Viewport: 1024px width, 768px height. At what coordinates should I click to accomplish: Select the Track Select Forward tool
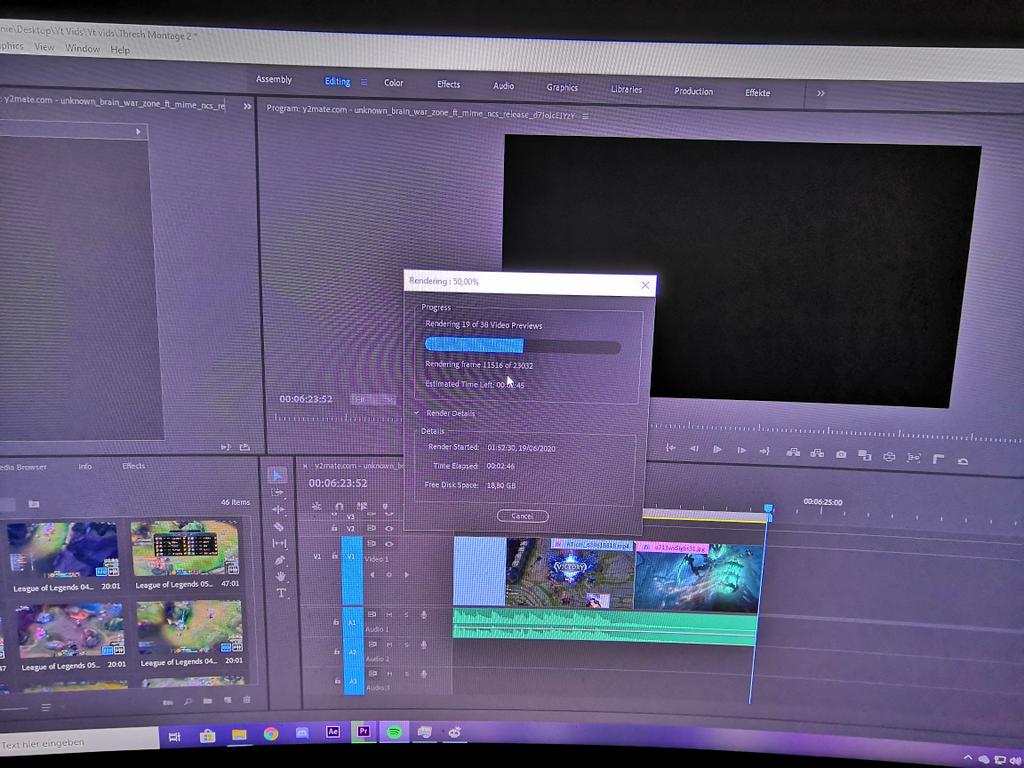[x=277, y=492]
